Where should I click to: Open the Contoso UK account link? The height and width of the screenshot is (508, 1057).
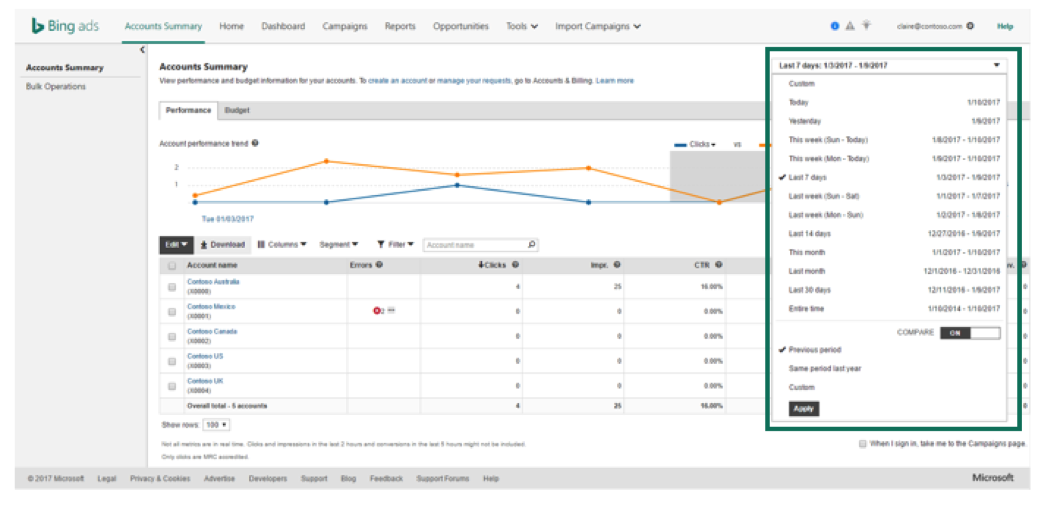click(205, 381)
